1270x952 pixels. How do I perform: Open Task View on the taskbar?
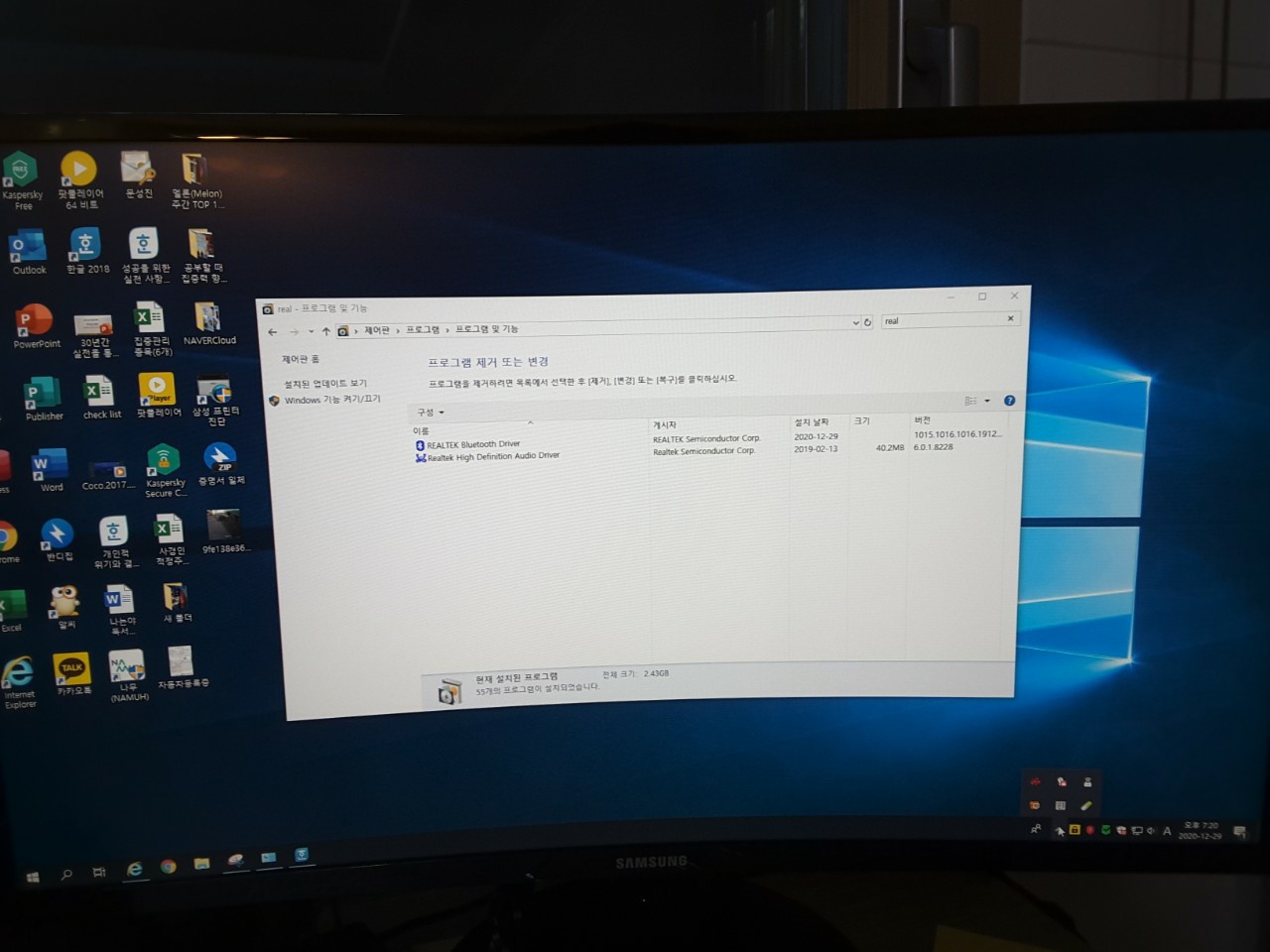point(99,873)
